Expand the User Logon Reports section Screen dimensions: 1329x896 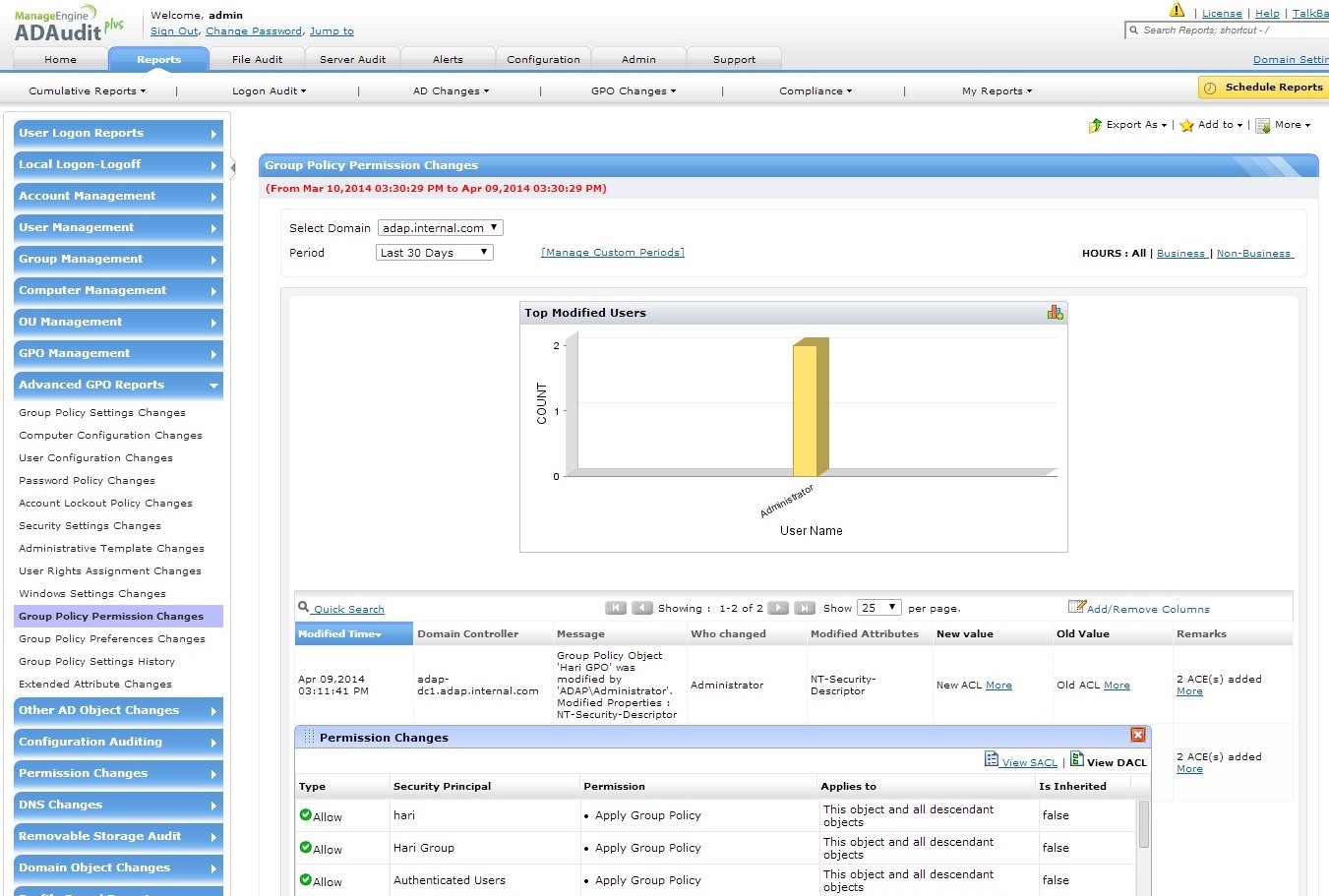118,133
